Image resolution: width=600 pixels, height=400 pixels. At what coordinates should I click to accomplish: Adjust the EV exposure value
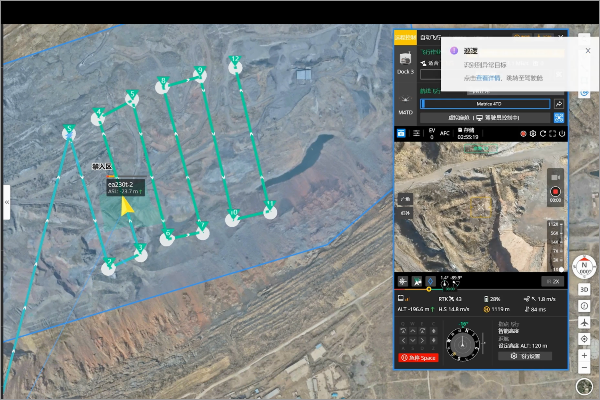(432, 133)
